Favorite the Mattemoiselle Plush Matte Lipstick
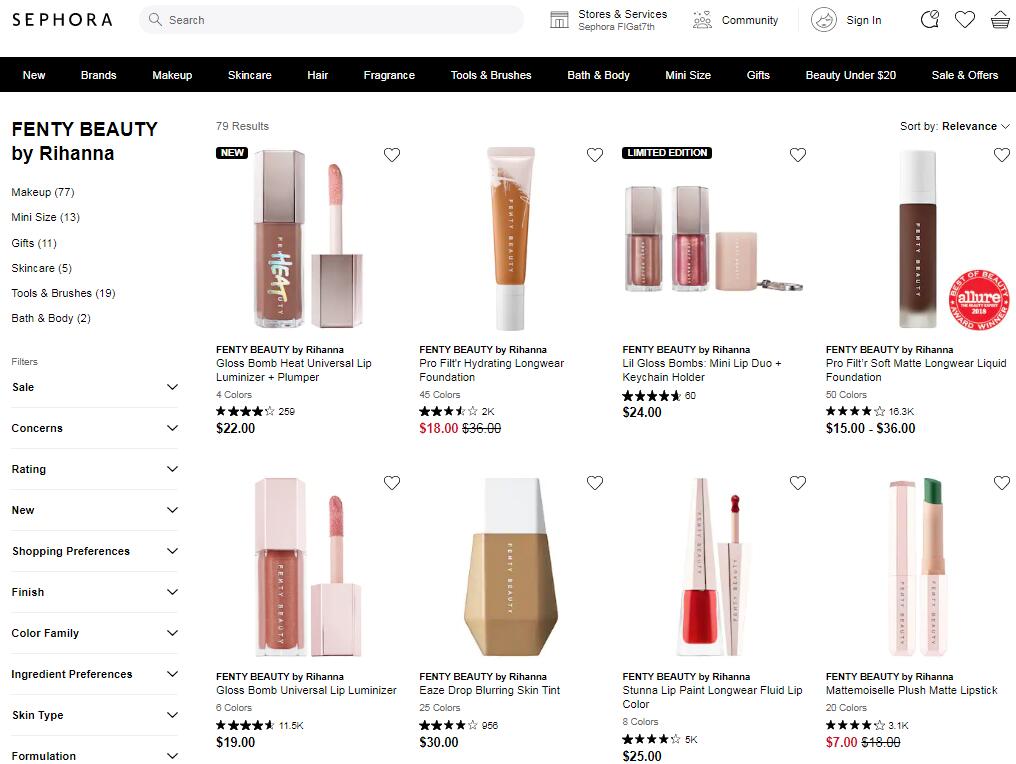The width and height of the screenshot is (1016, 764). (1002, 483)
